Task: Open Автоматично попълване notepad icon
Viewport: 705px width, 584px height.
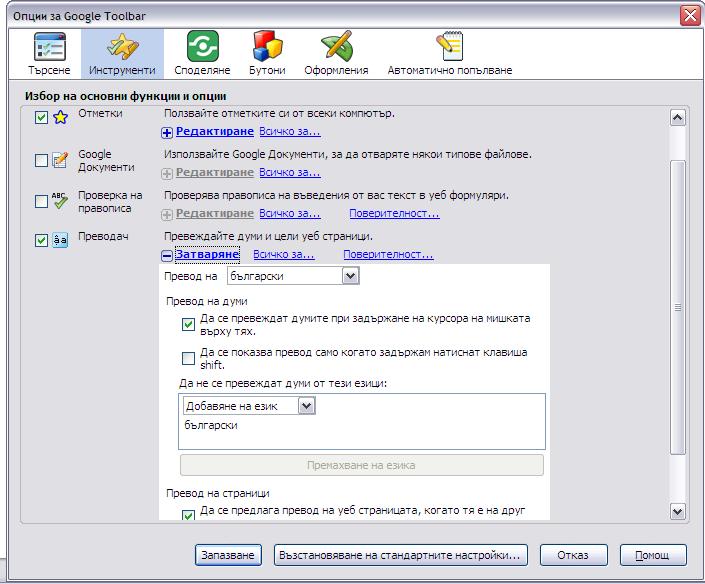Action: point(450,46)
